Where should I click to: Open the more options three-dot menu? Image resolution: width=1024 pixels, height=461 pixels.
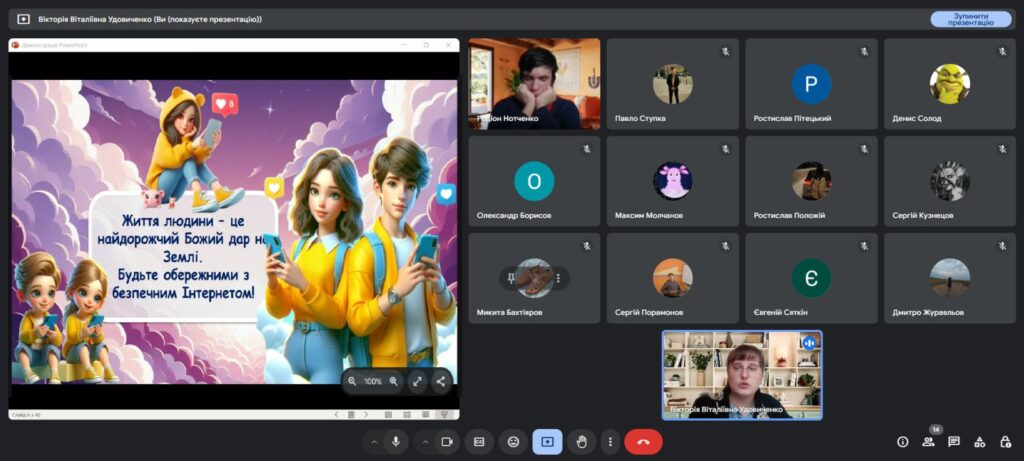pyautogui.click(x=610, y=441)
